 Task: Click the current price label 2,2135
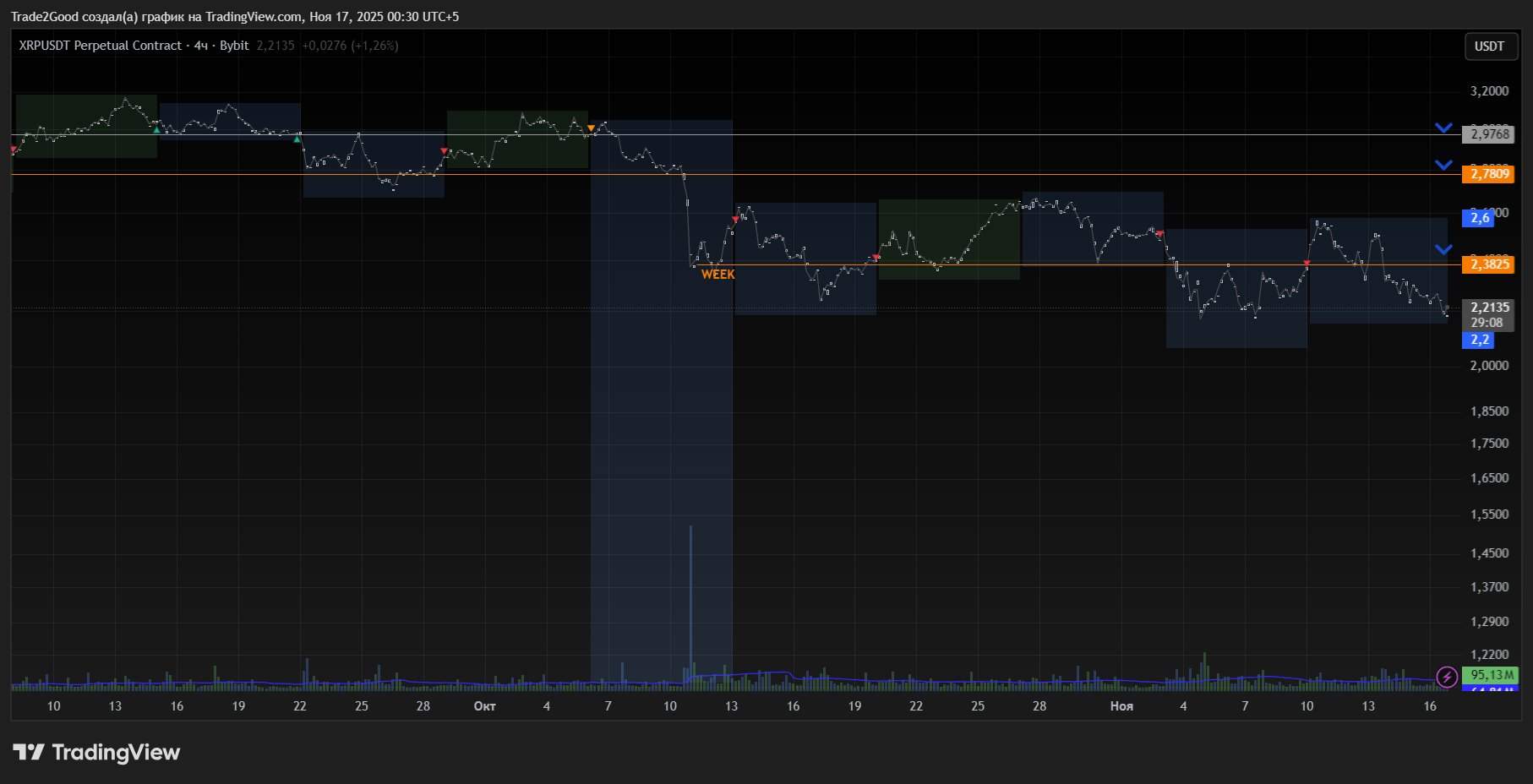[1489, 308]
